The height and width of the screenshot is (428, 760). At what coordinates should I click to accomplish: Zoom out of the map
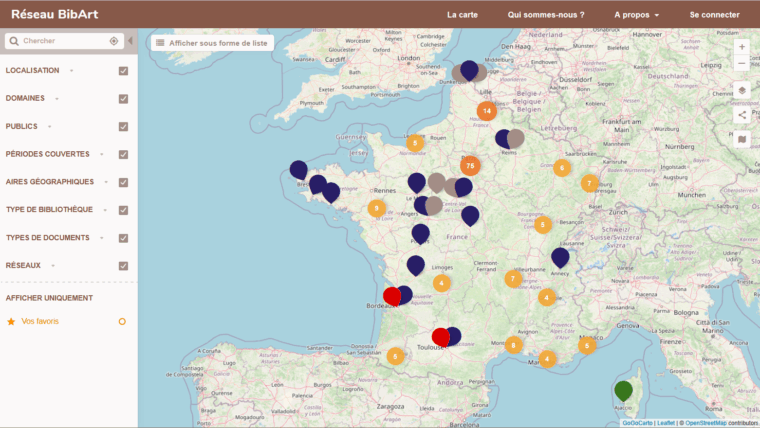pyautogui.click(x=741, y=63)
